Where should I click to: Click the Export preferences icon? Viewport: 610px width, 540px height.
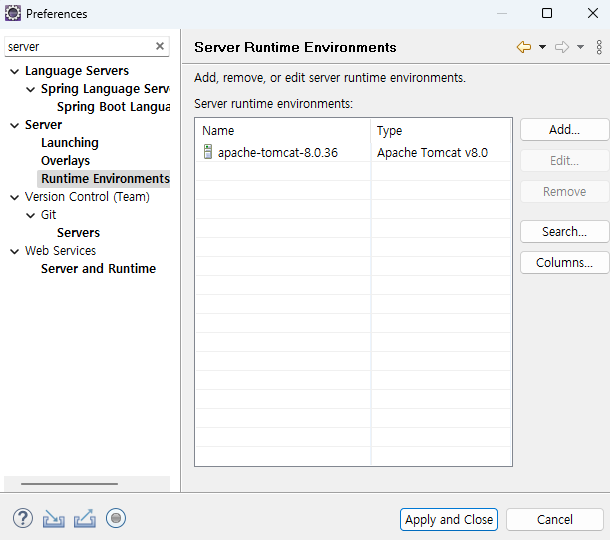tap(85, 519)
